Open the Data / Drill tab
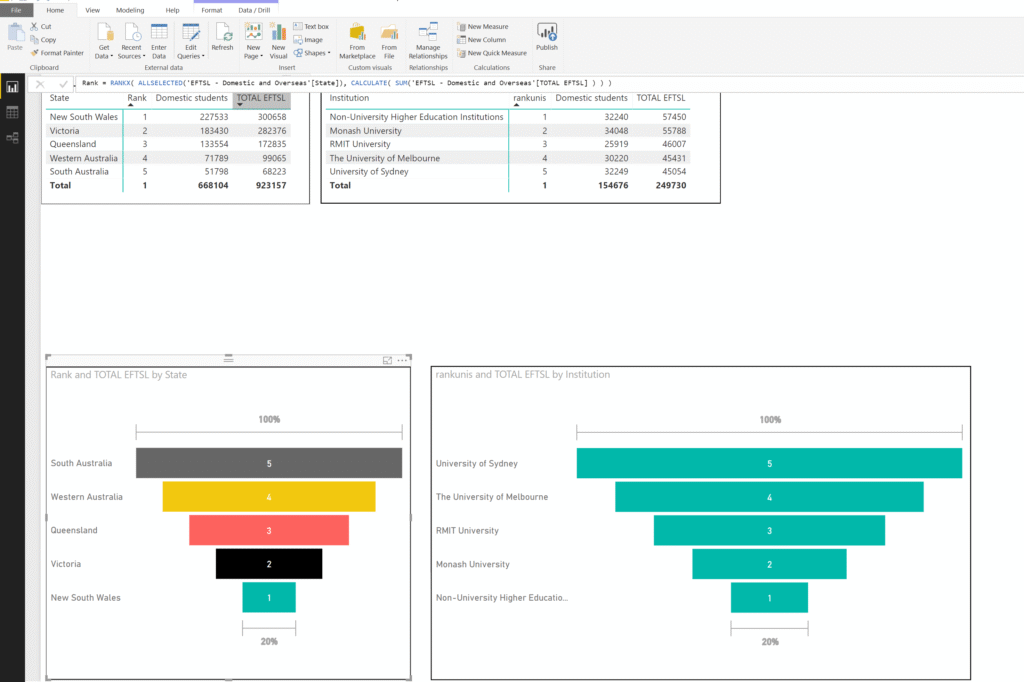The image size is (1024, 682). tap(254, 10)
